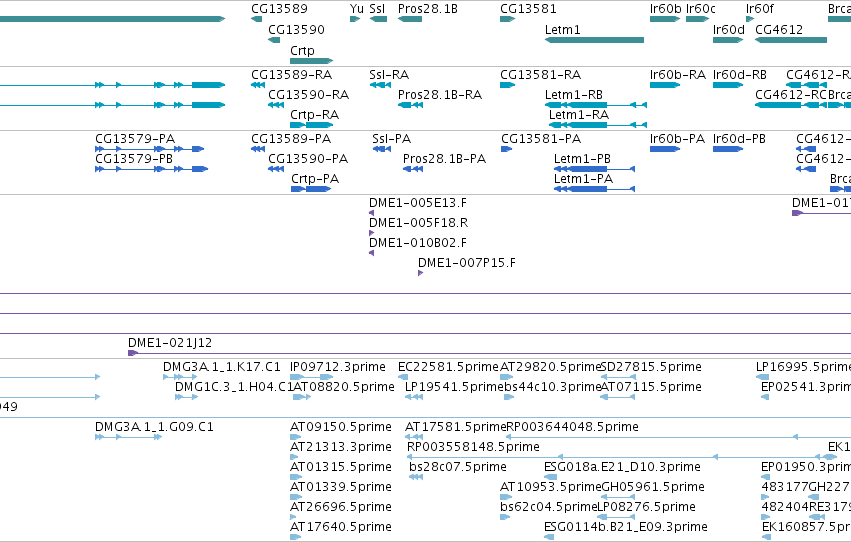Select the Crtp-RA transcript feature
851x542 pixels.
(x=312, y=125)
